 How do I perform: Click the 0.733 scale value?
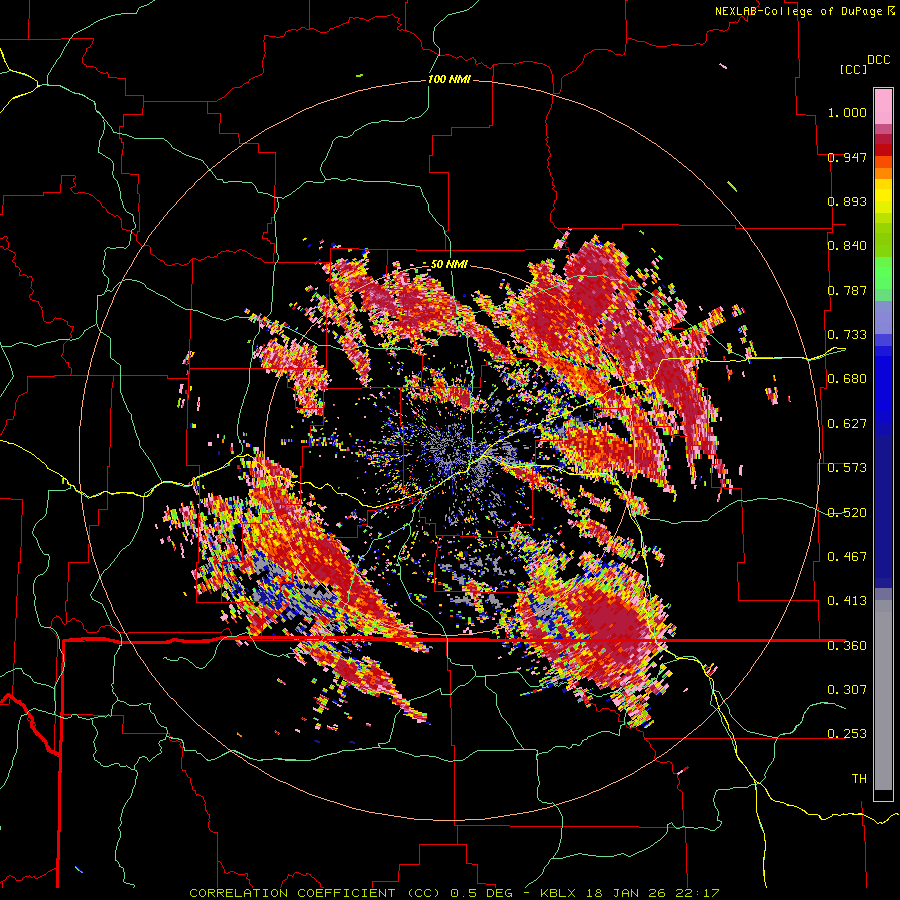click(x=847, y=335)
